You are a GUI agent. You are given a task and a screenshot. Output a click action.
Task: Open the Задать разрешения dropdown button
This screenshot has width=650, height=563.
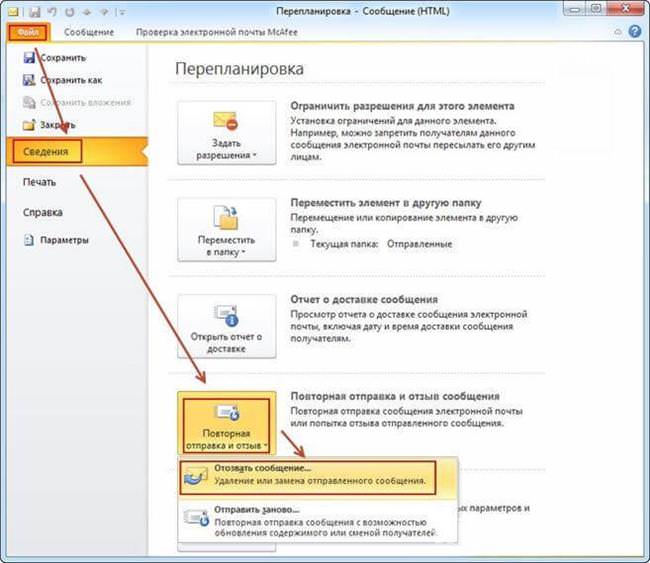click(227, 133)
